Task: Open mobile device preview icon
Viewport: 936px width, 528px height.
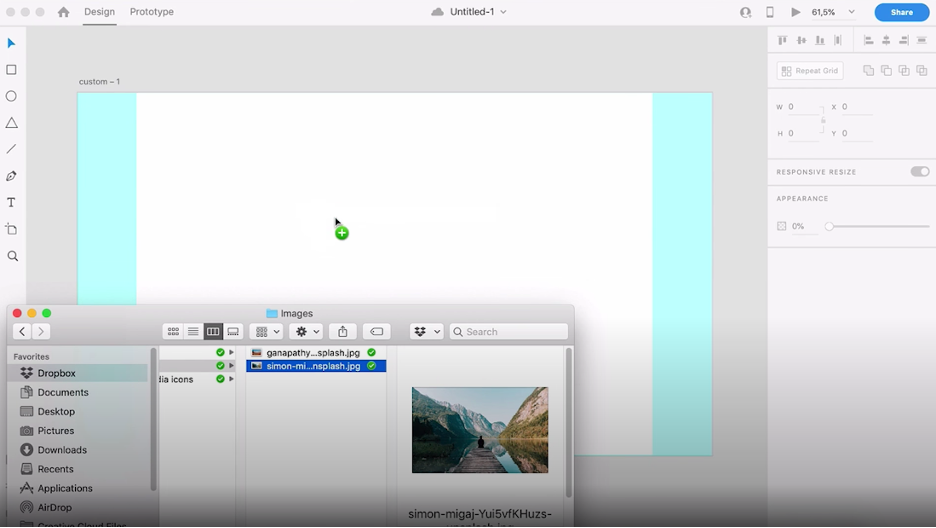Action: [770, 12]
